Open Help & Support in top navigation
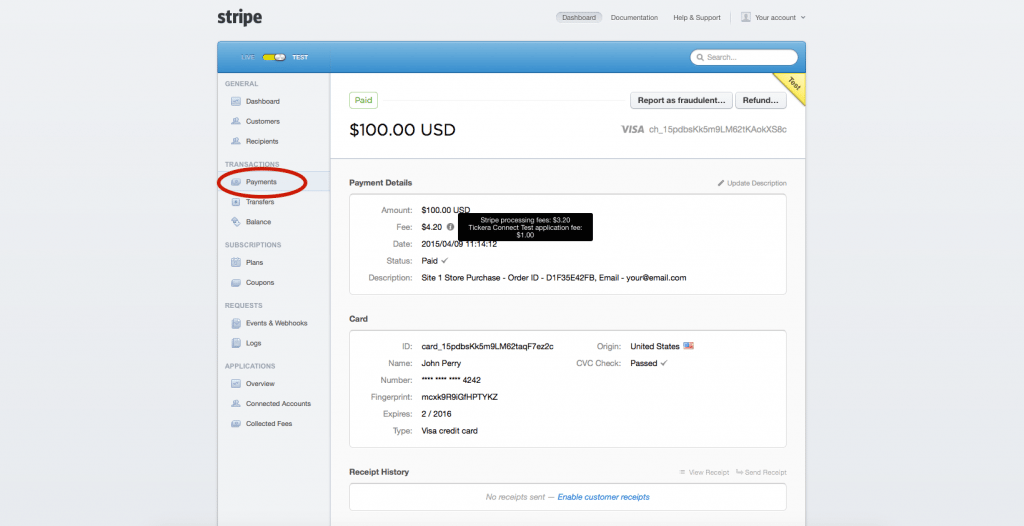Screen dimensions: 1024x526 [696, 17]
